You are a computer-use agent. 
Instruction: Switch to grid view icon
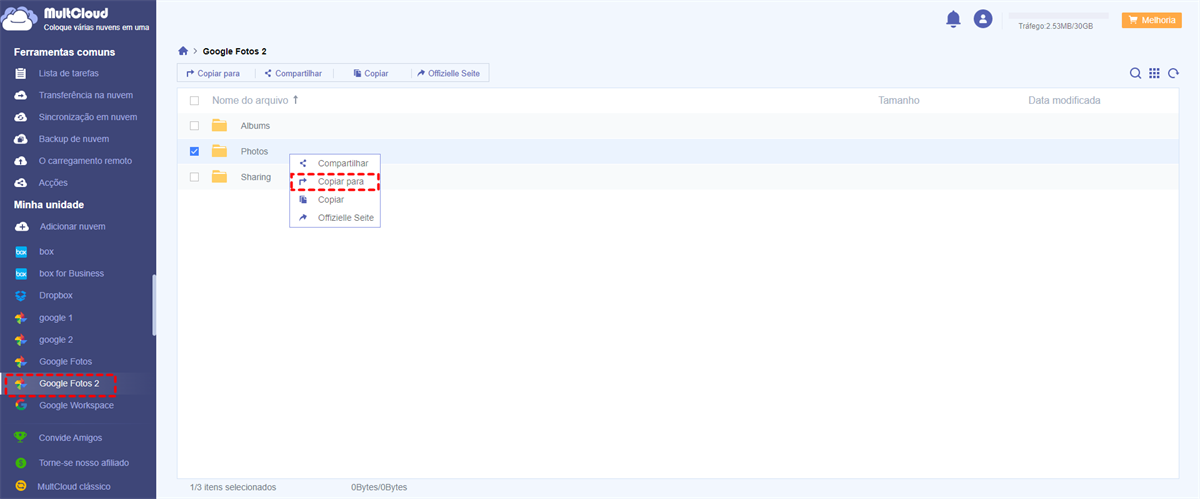(1154, 73)
